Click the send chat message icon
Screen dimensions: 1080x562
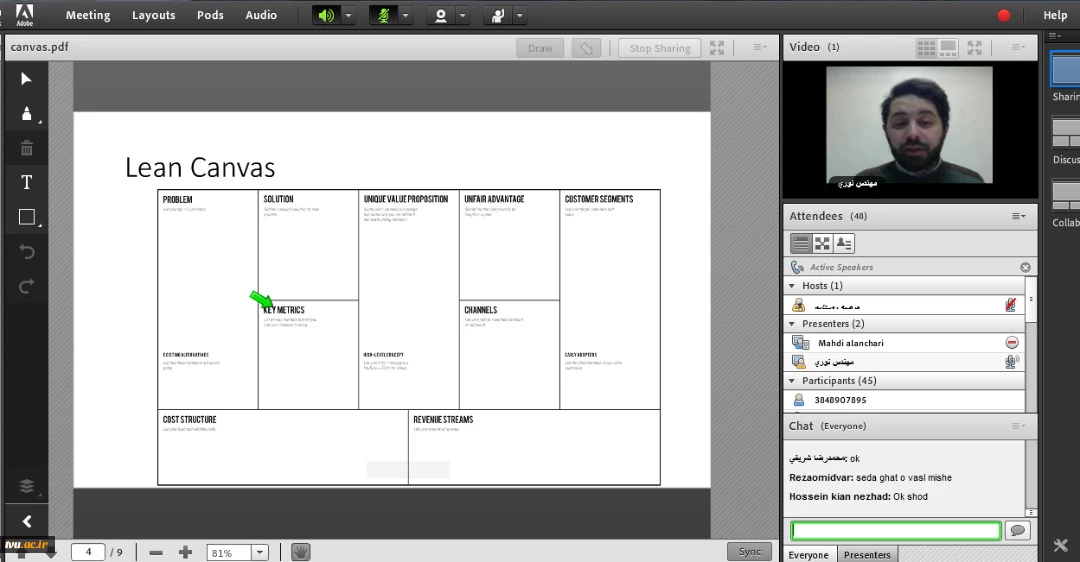click(x=1018, y=530)
